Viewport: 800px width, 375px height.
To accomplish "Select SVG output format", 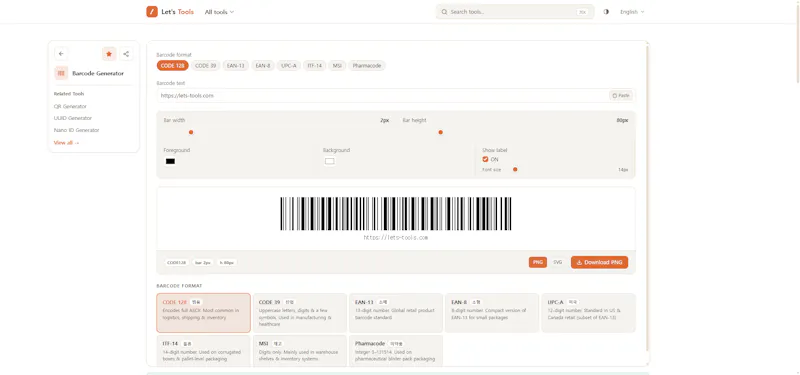I will [x=558, y=262].
